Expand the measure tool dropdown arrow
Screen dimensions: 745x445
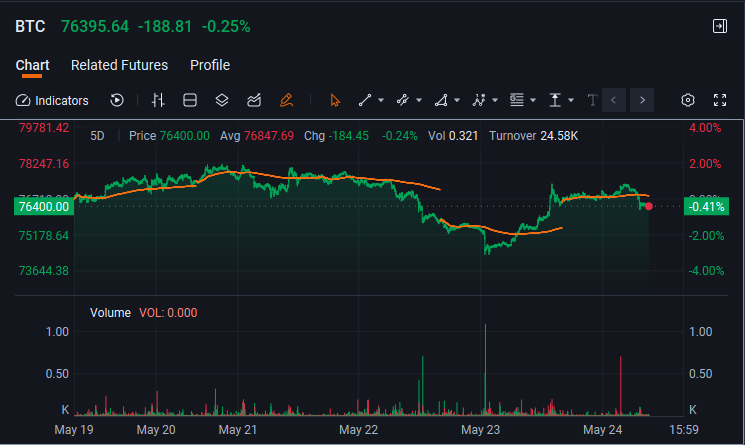[571, 100]
